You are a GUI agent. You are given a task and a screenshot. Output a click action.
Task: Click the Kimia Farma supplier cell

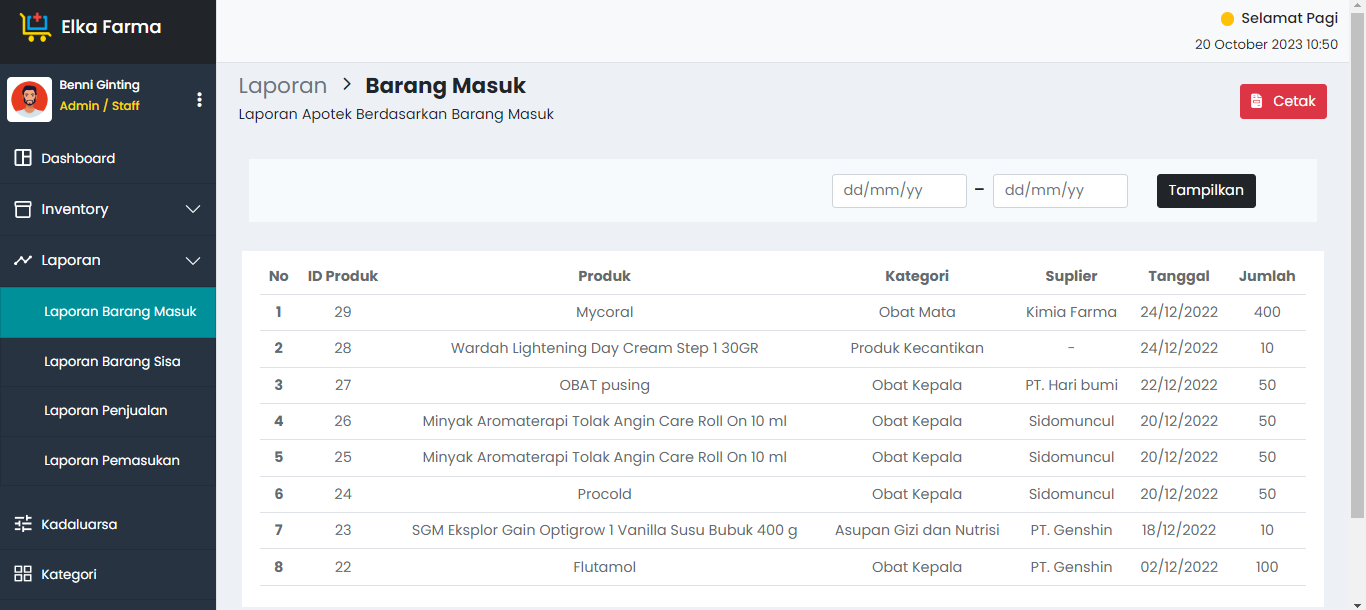pyautogui.click(x=1071, y=312)
